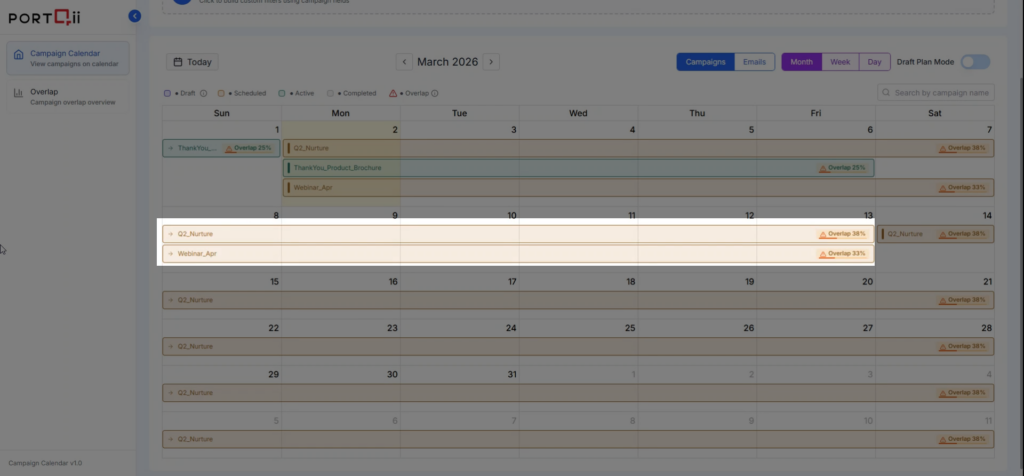Collapse the sidebar with the blue chevron
The image size is (1024, 476).
point(135,16)
